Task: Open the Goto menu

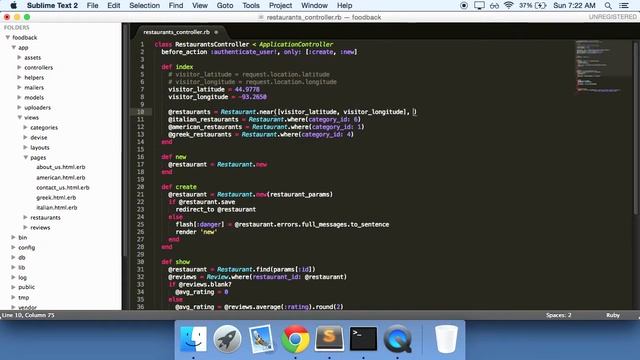Action: pos(225,5)
